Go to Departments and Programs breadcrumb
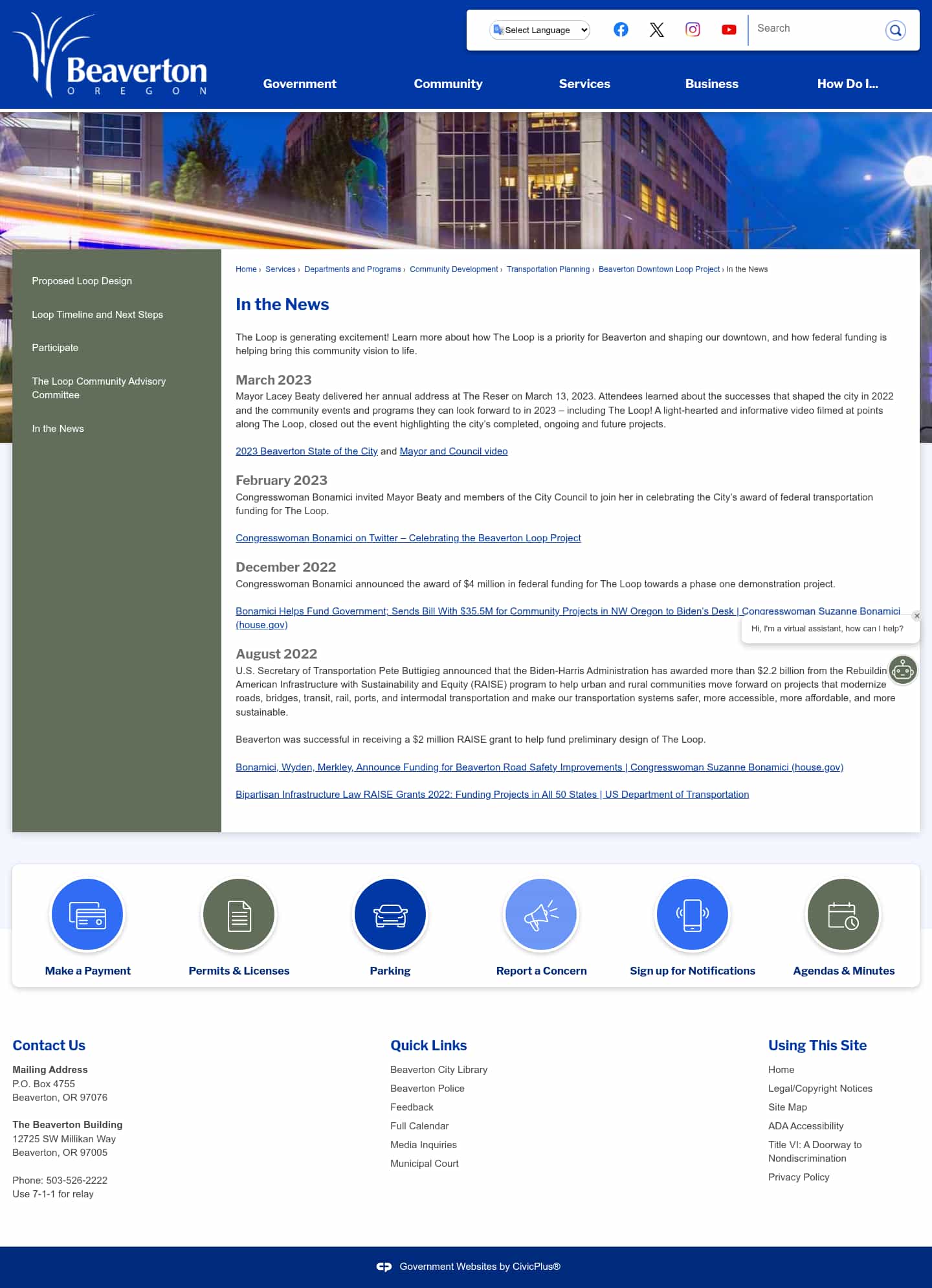This screenshot has height=1288, width=932. click(353, 269)
